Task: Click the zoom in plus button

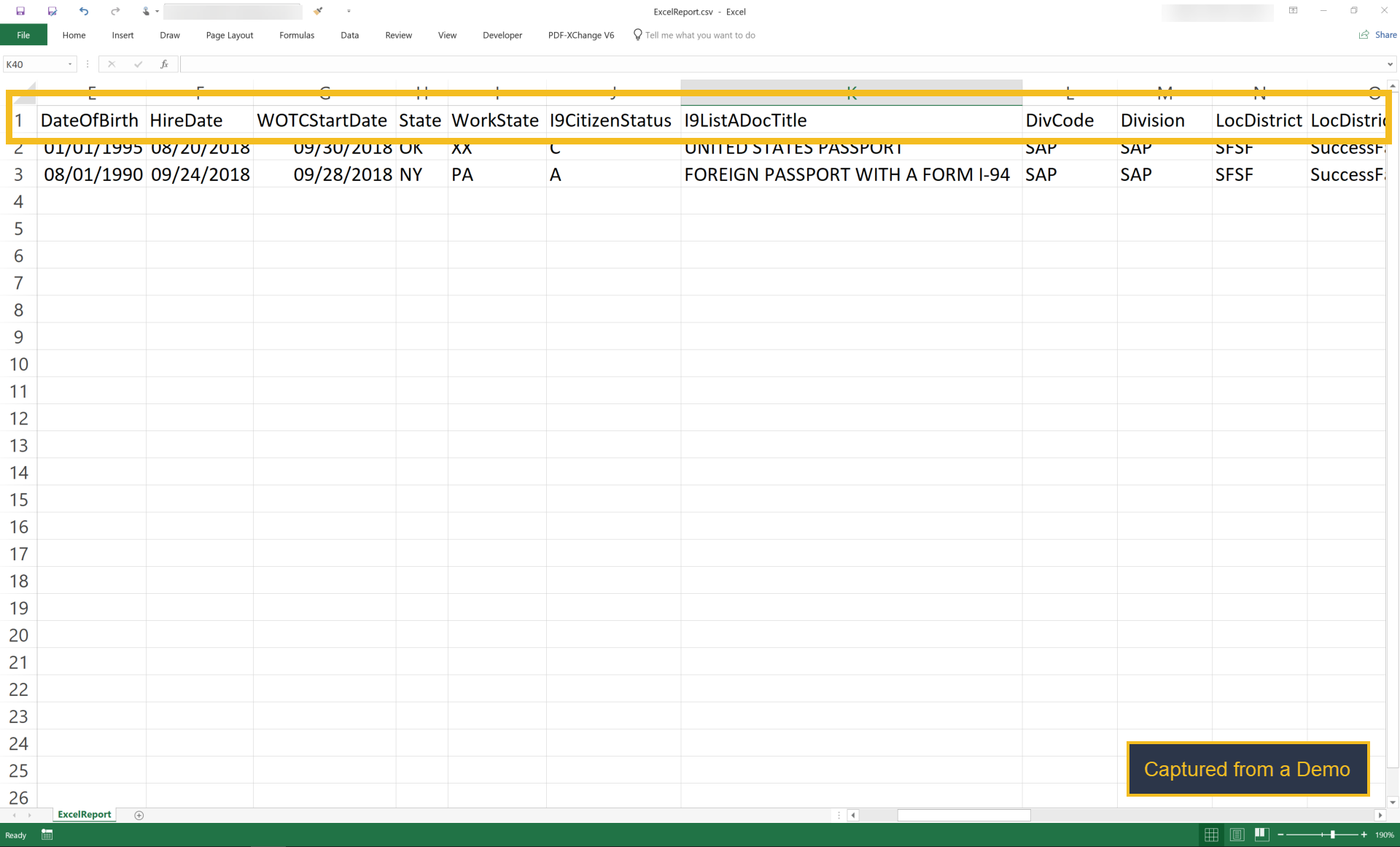Action: pyautogui.click(x=1364, y=835)
